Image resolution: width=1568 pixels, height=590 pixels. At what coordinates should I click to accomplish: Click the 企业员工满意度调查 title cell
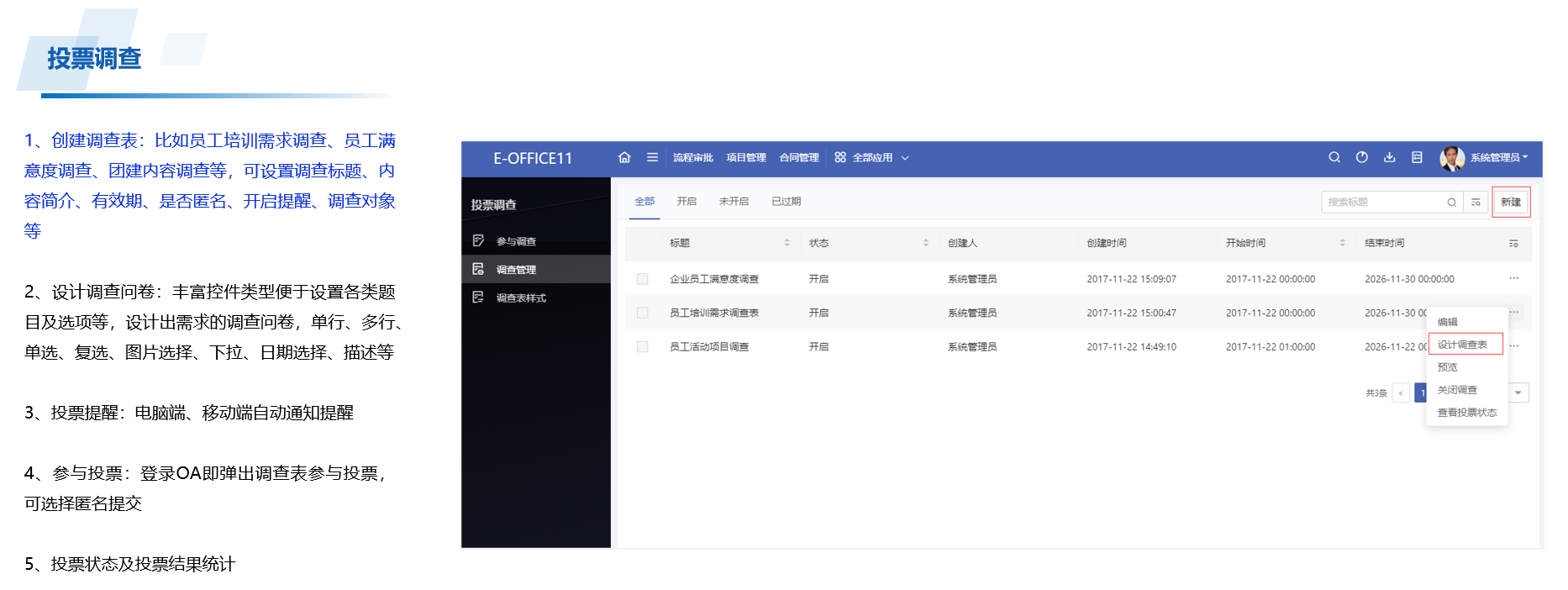click(714, 279)
